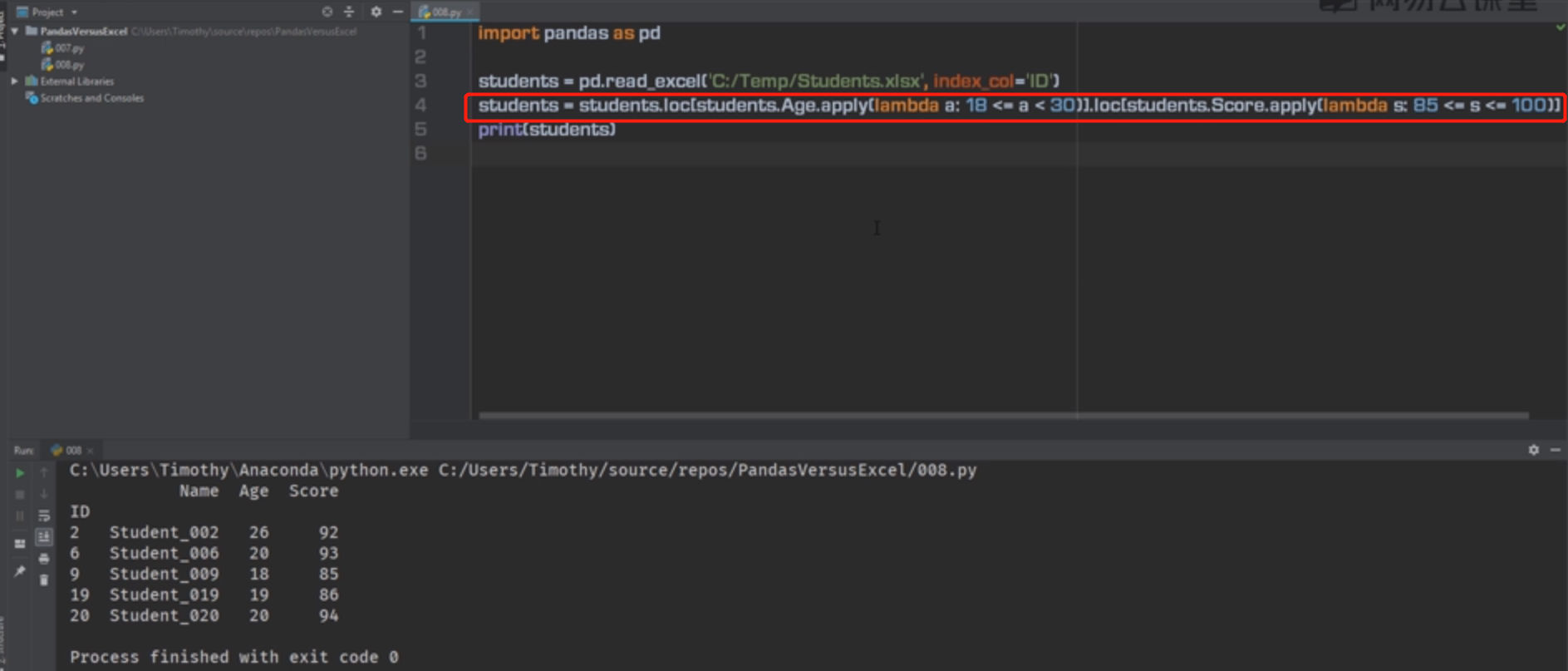Select the PandasVersusExcel root folder
This screenshot has height=671, width=1568.
83,31
